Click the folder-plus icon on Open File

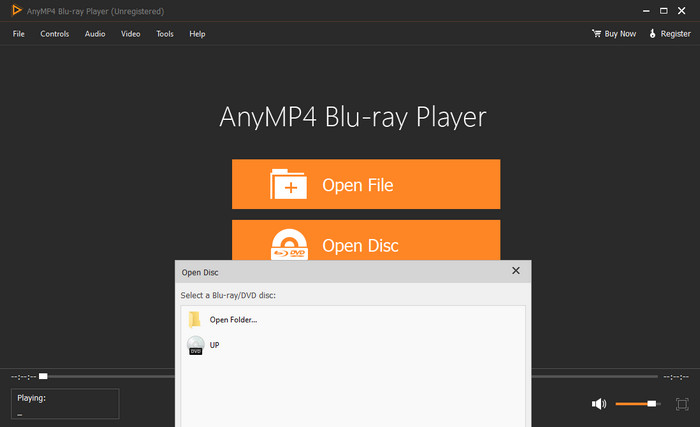point(288,184)
